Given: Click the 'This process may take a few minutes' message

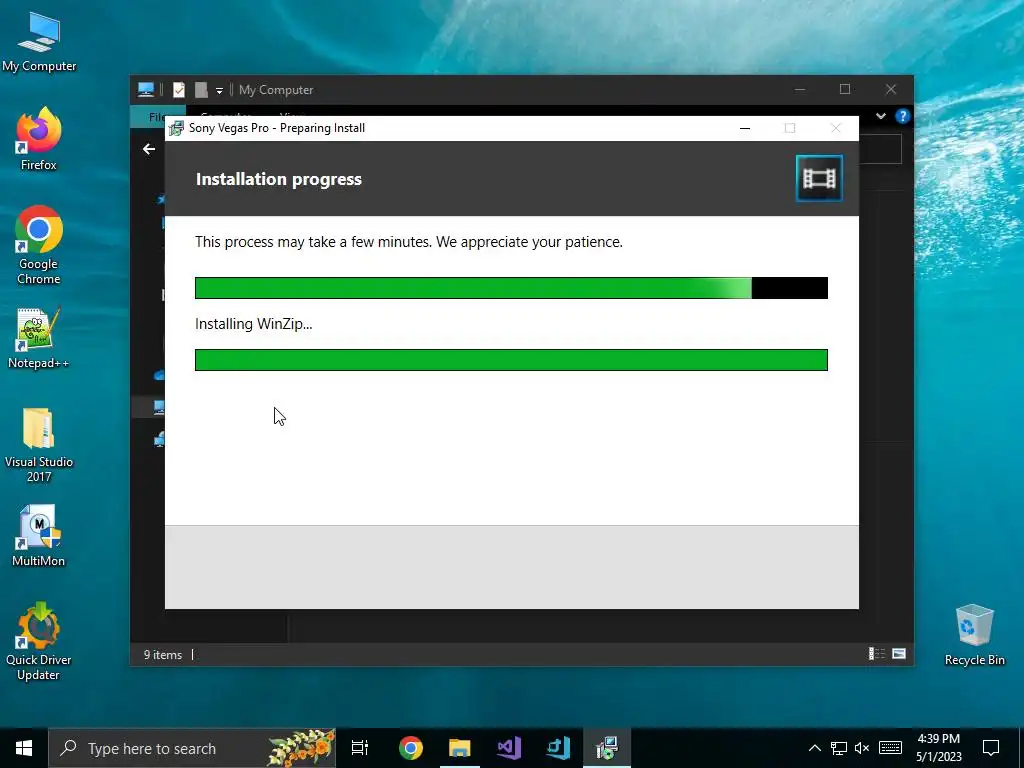Looking at the screenshot, I should pyautogui.click(x=409, y=242).
